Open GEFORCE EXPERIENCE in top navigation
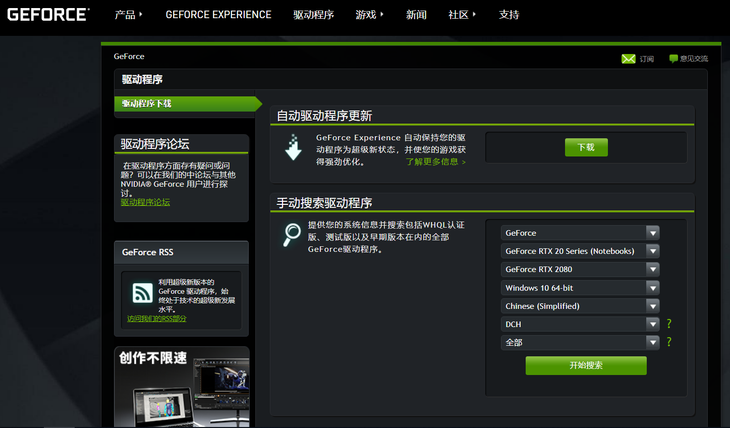 click(x=218, y=15)
